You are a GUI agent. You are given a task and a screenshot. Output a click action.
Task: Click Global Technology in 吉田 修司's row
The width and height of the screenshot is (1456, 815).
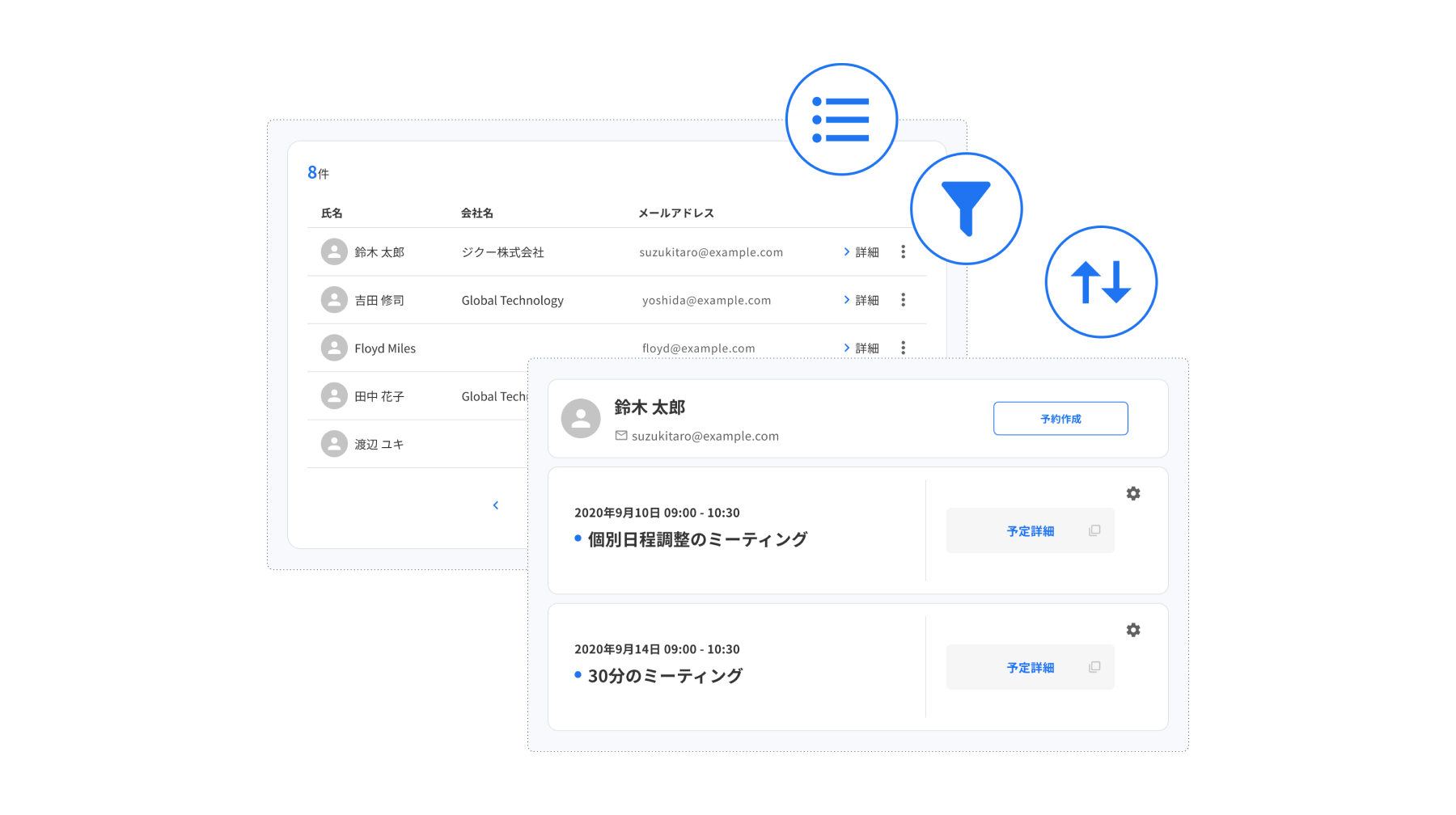point(513,300)
